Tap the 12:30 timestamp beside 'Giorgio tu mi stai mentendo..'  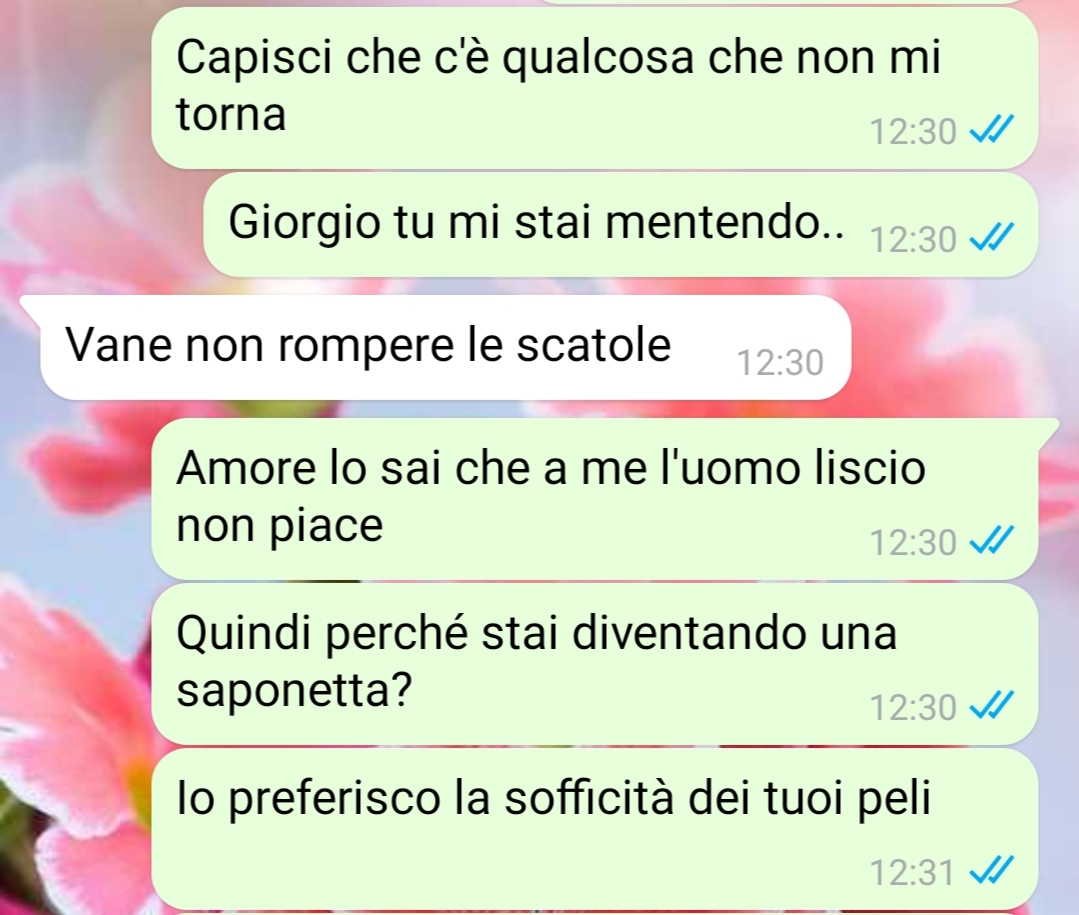pyautogui.click(x=913, y=239)
